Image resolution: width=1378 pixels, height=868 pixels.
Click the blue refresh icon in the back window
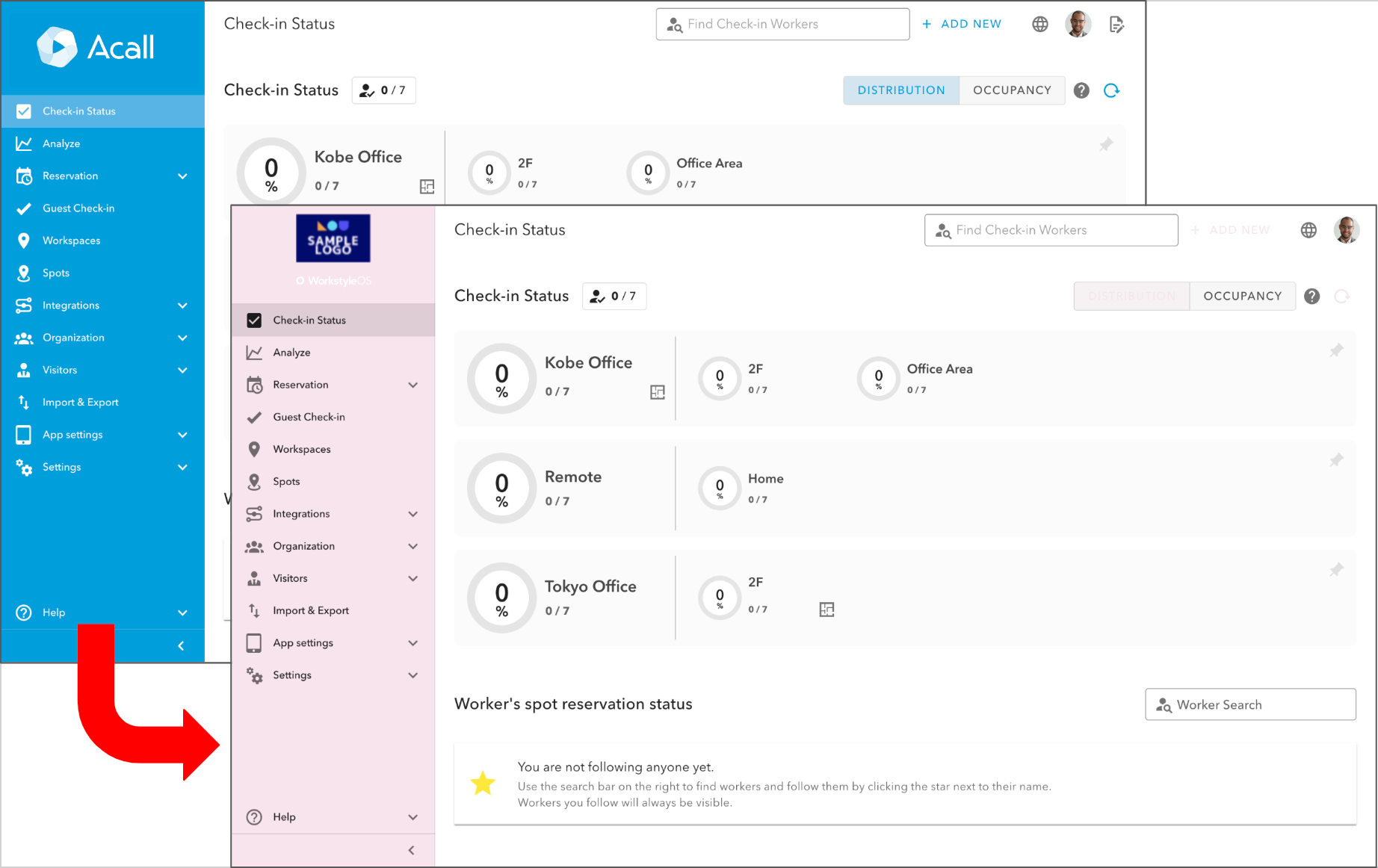1111,90
